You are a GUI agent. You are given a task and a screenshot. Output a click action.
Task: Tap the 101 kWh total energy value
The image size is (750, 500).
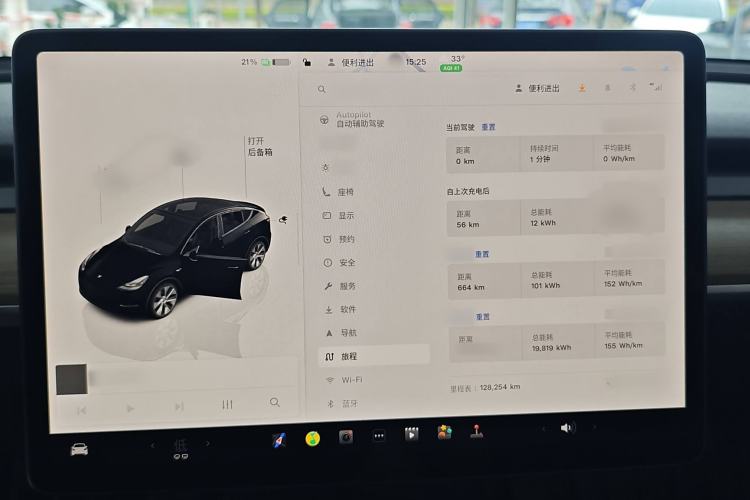[x=545, y=286]
